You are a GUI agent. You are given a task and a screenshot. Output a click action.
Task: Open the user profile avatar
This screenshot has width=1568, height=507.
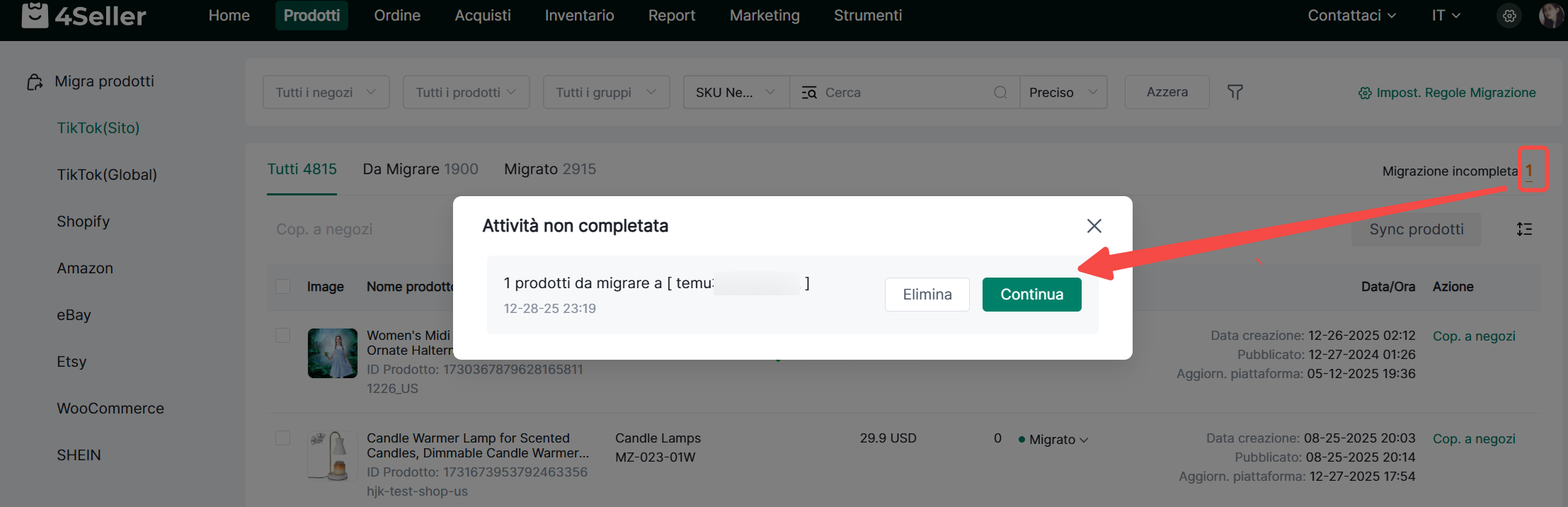pos(1550,16)
